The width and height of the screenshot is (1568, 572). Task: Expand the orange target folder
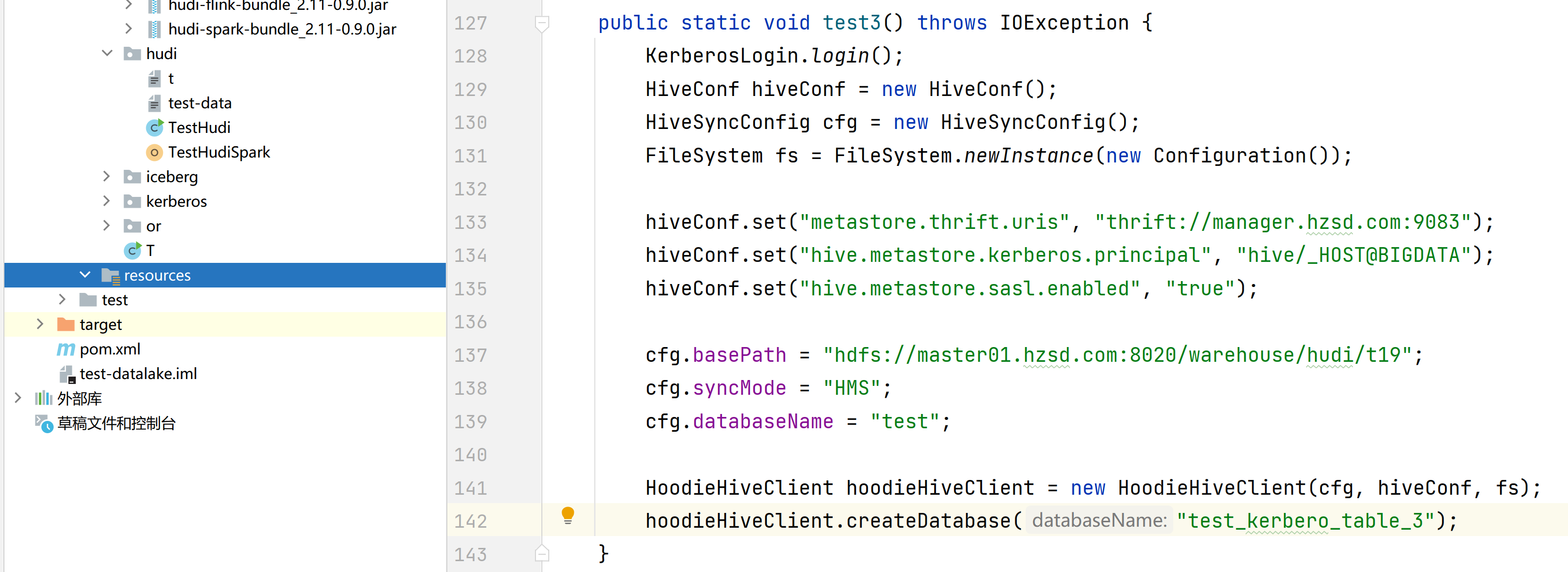40,324
